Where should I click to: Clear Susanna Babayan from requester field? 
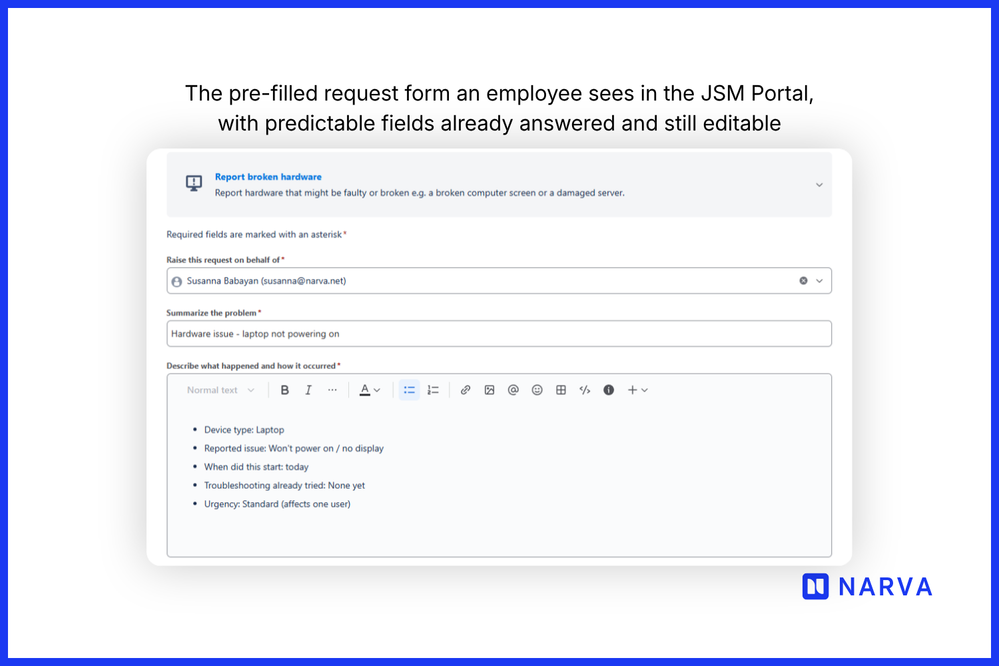[803, 280]
